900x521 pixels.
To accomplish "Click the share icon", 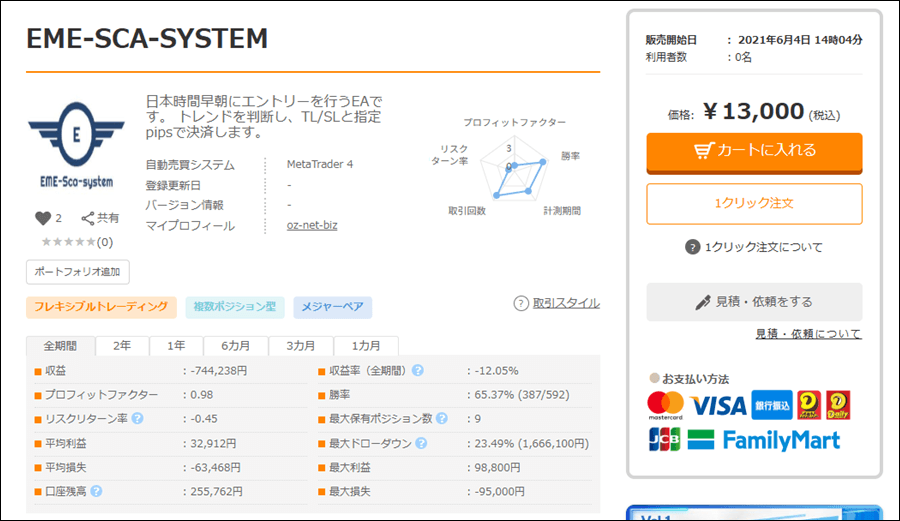I will tap(88, 218).
